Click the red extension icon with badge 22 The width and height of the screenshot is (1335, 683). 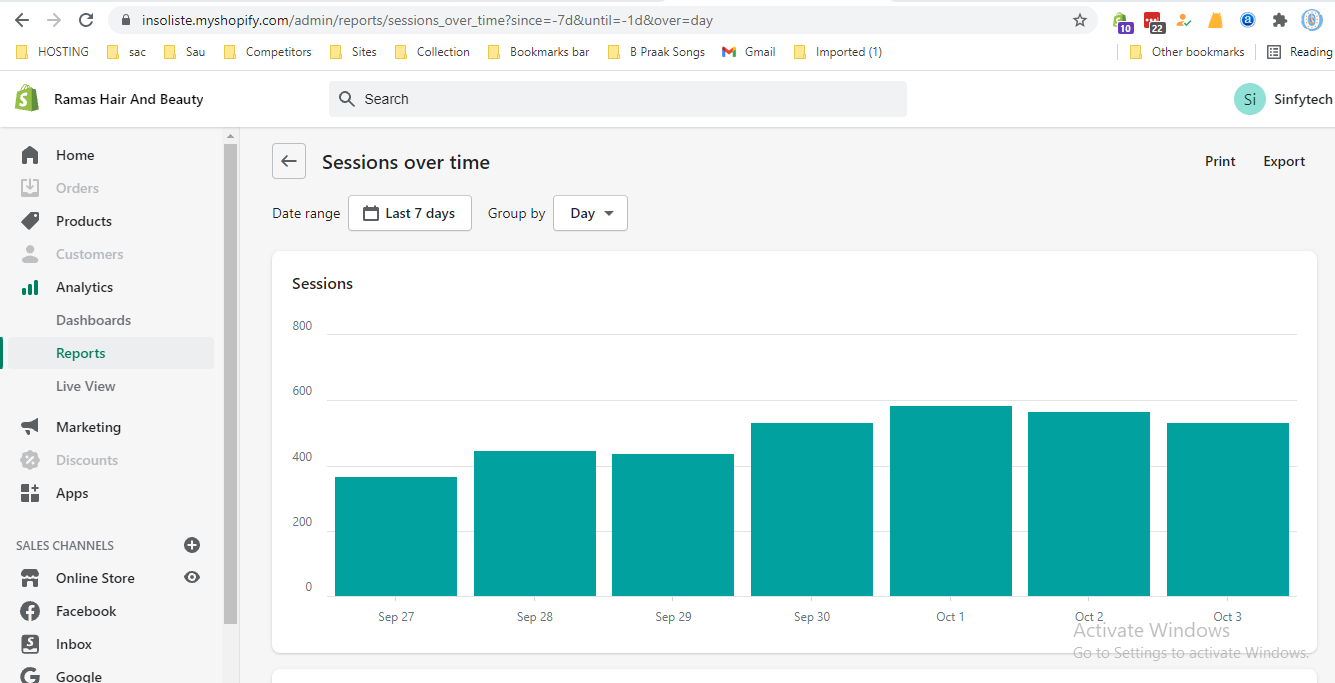click(1154, 21)
